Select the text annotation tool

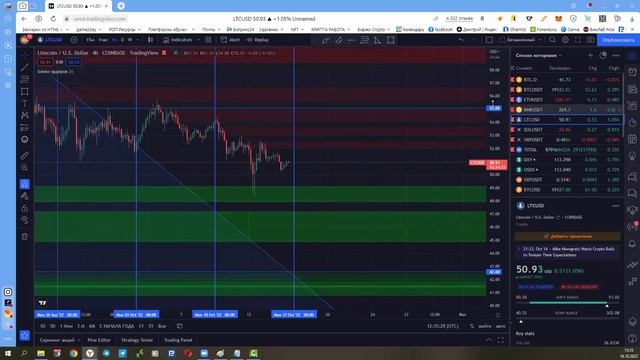click(x=25, y=103)
